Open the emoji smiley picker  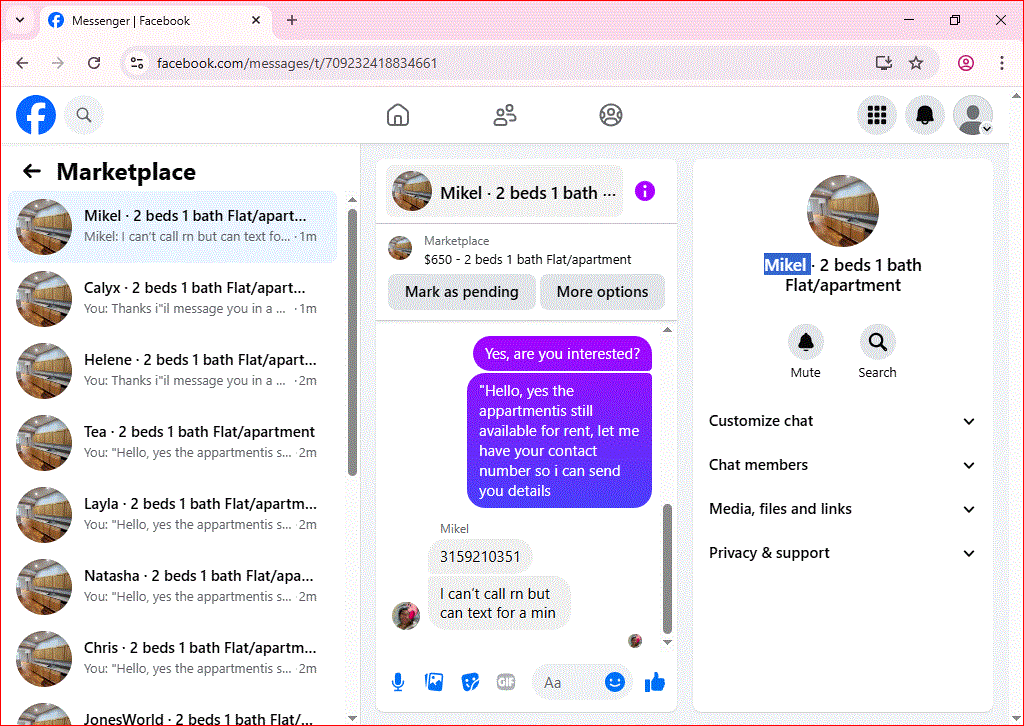pyautogui.click(x=615, y=682)
